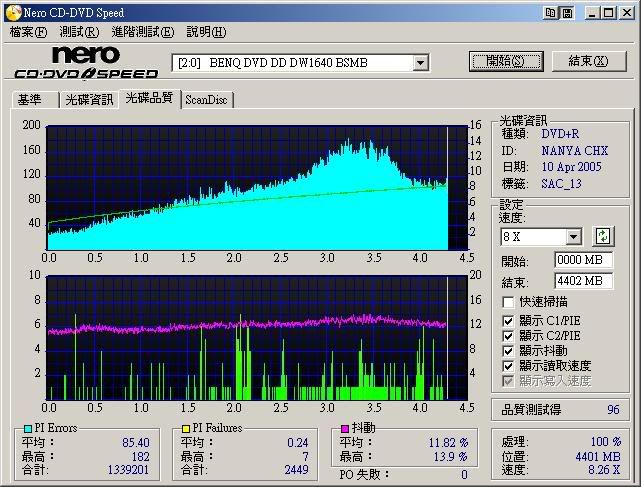This screenshot has height=487, width=641.
Task: Click the cyan PI Errors legend square
Action: 28,429
